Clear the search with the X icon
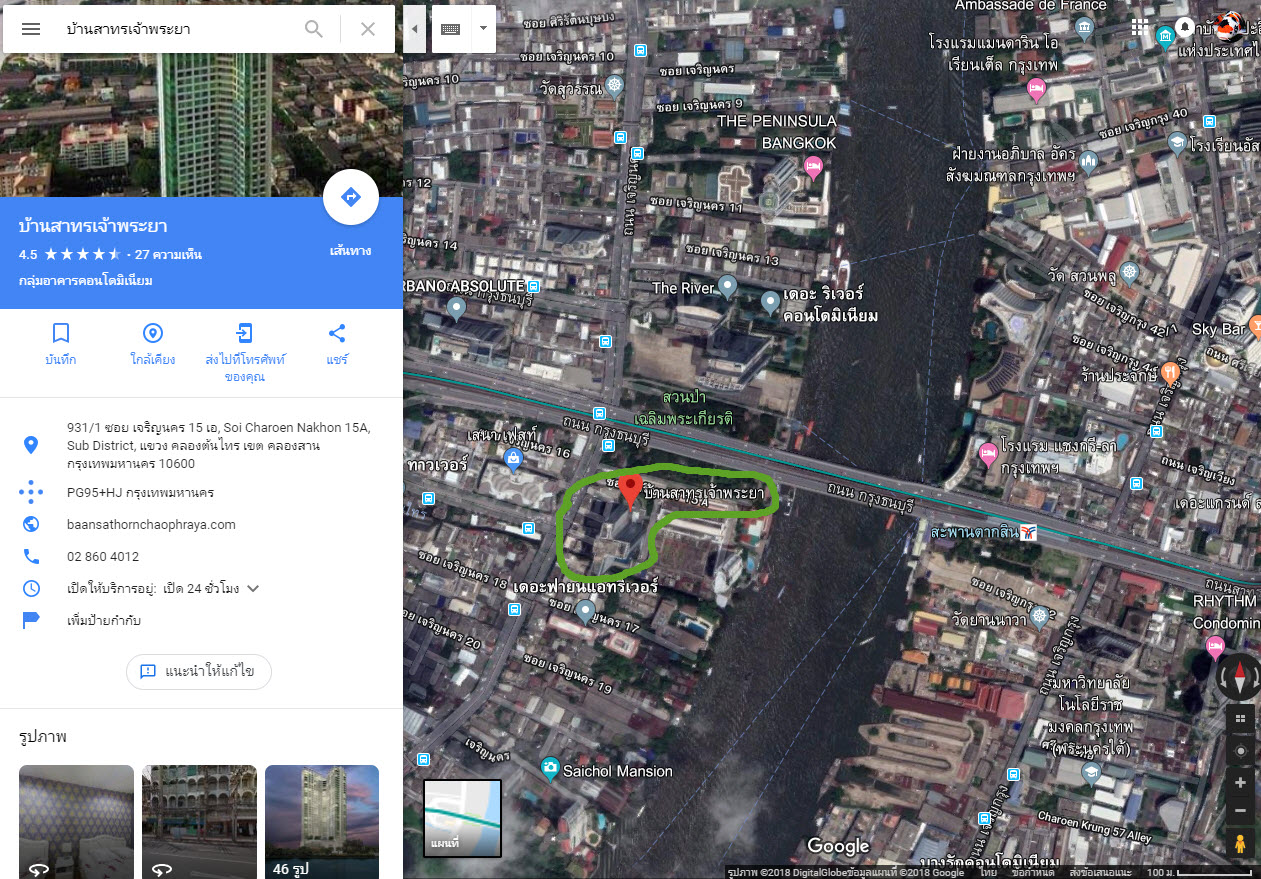Screen dimensions: 1261x879 pos(368,29)
